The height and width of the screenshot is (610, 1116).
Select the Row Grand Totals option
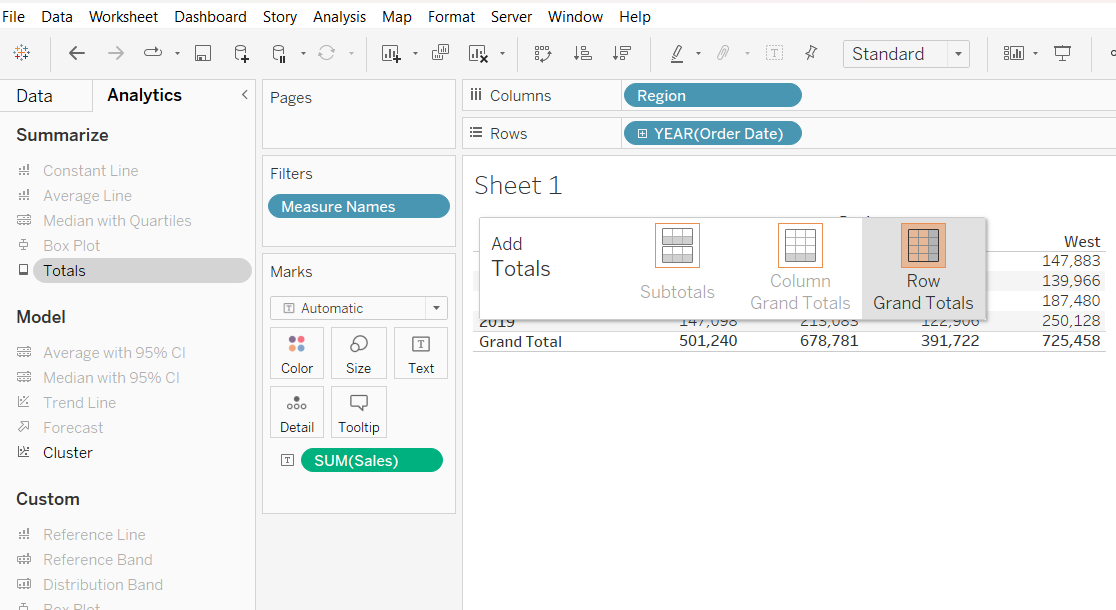tap(923, 268)
